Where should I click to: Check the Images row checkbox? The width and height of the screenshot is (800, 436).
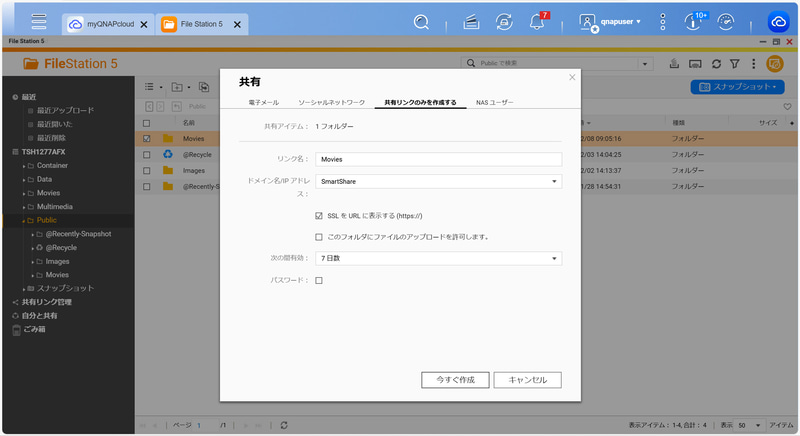pos(147,171)
